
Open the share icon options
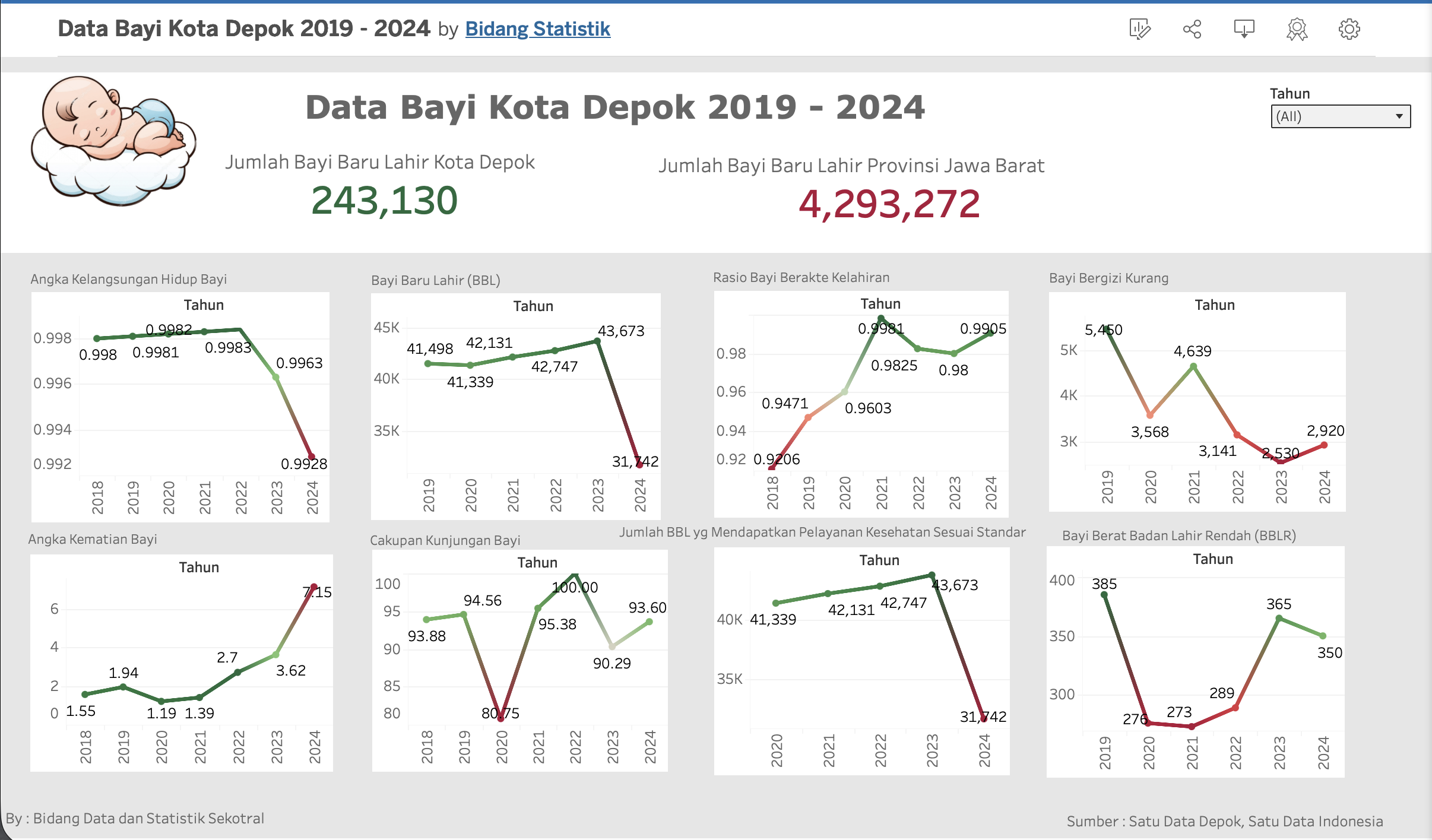1192,29
